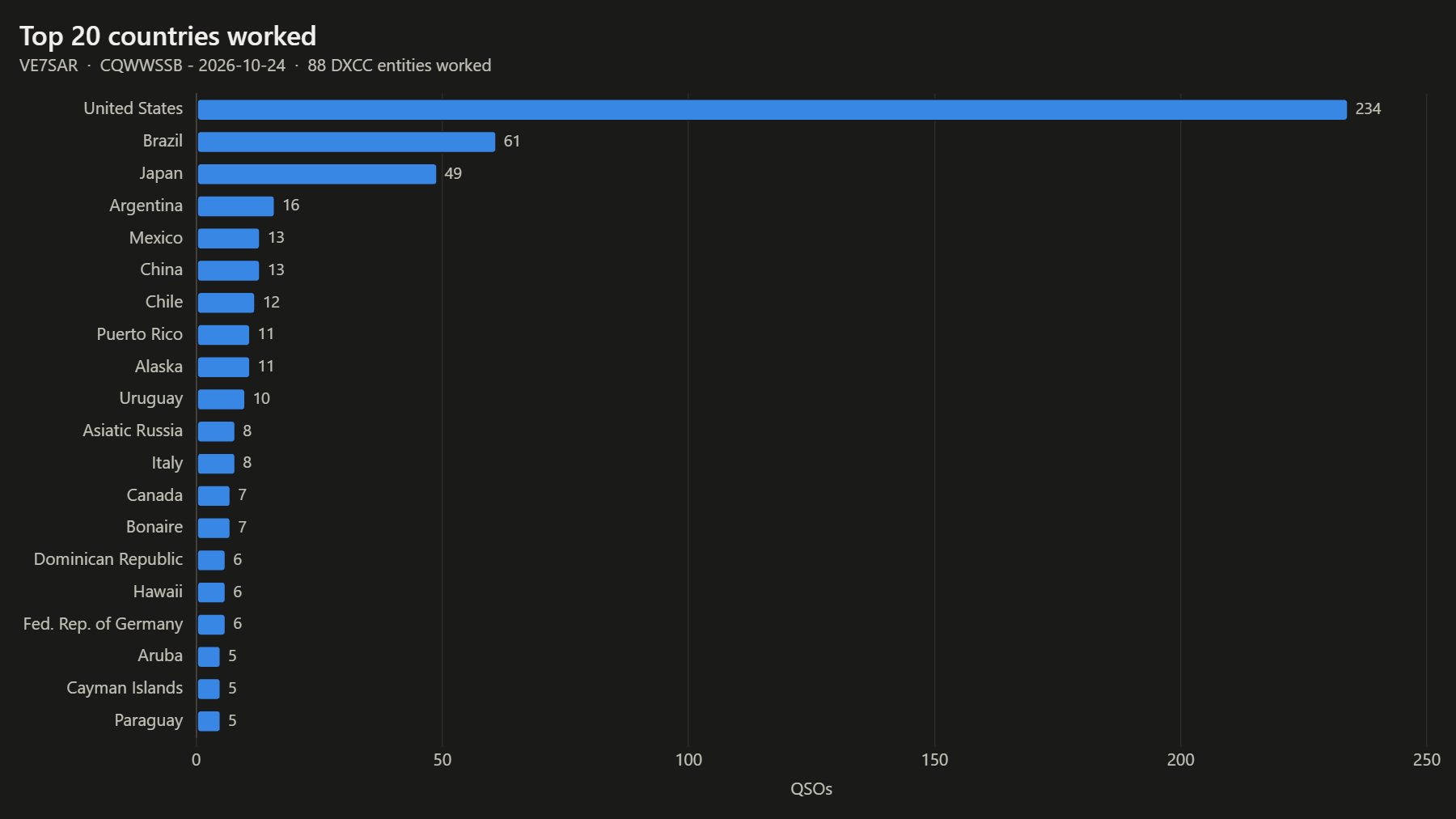The image size is (1456, 819).
Task: Click the value '61' next to Brazil
Action: [512, 141]
